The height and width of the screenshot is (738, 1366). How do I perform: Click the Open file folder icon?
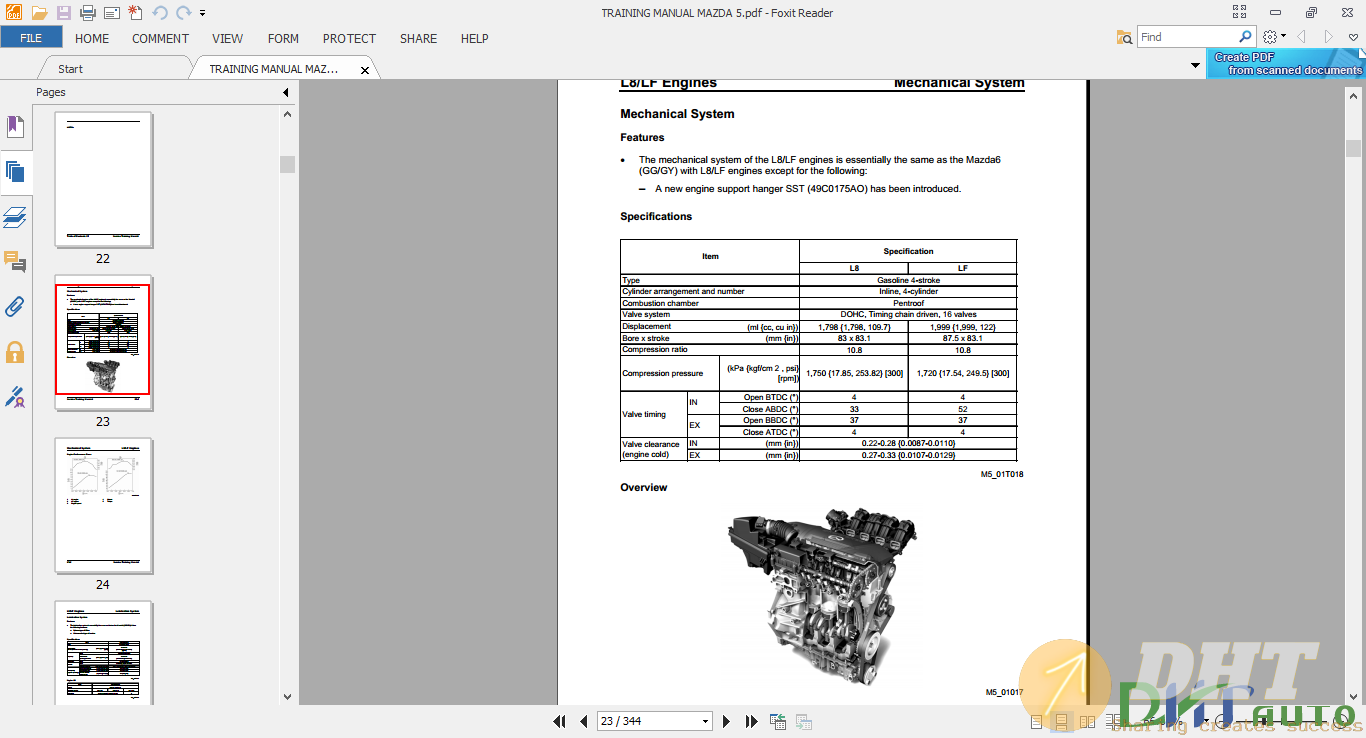[39, 13]
